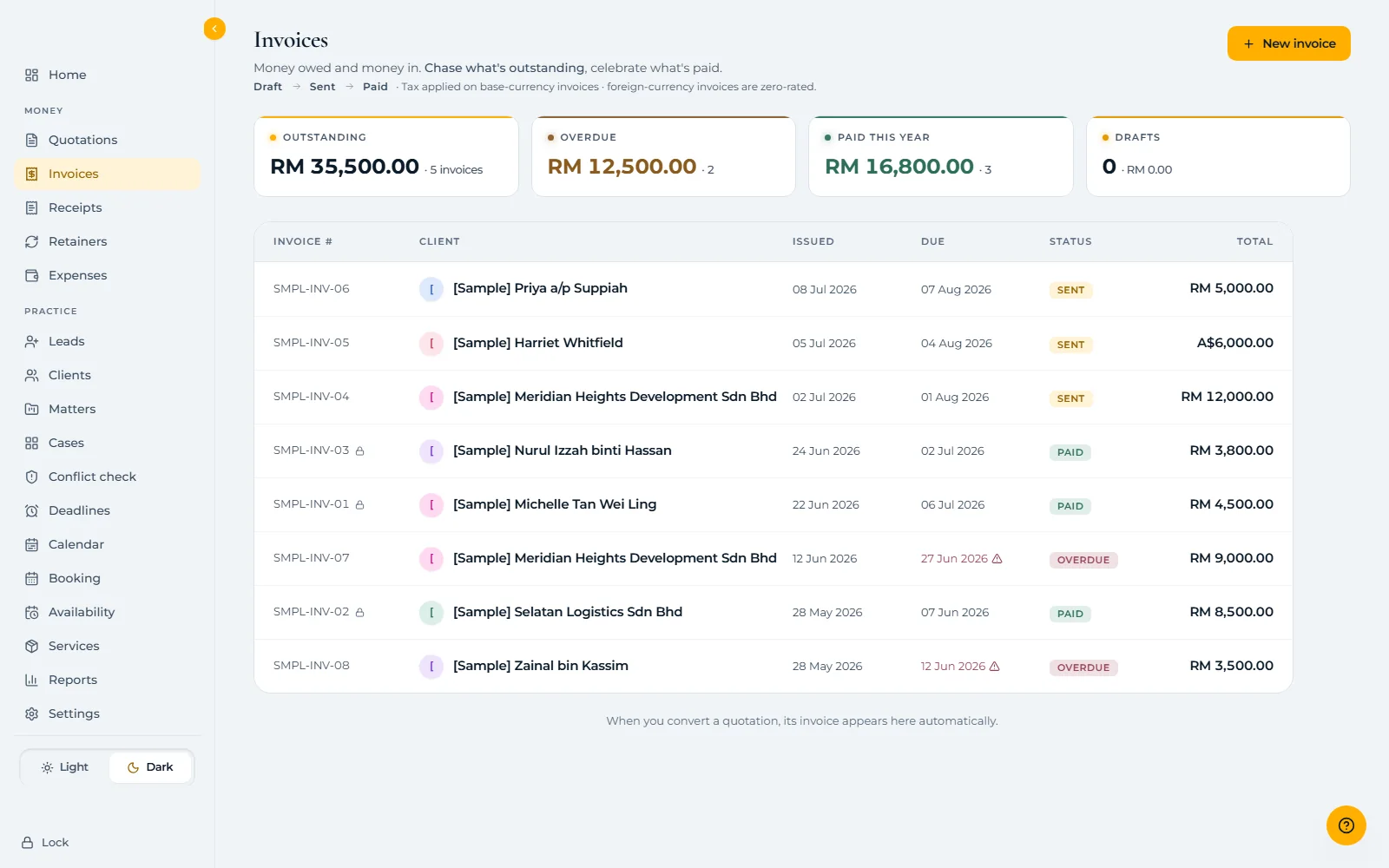Click the Retainers refresh icon
The image size is (1389, 868).
click(32, 241)
